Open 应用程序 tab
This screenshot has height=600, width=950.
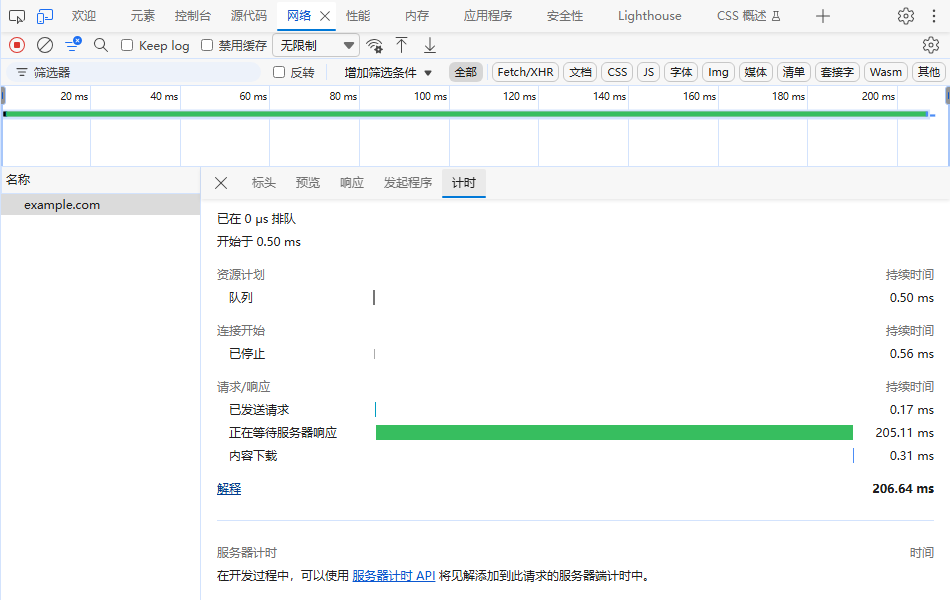coord(488,16)
